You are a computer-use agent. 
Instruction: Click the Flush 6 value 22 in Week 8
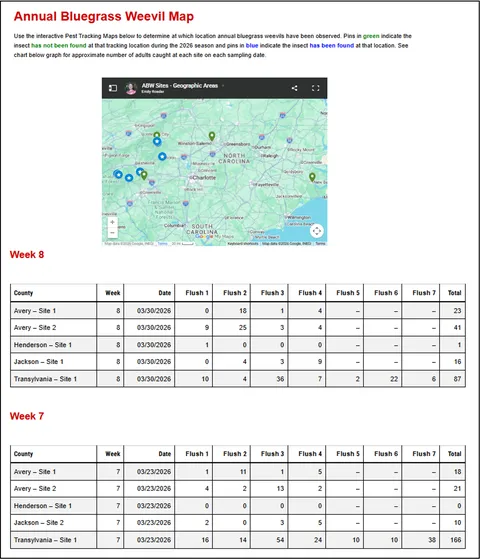point(394,379)
